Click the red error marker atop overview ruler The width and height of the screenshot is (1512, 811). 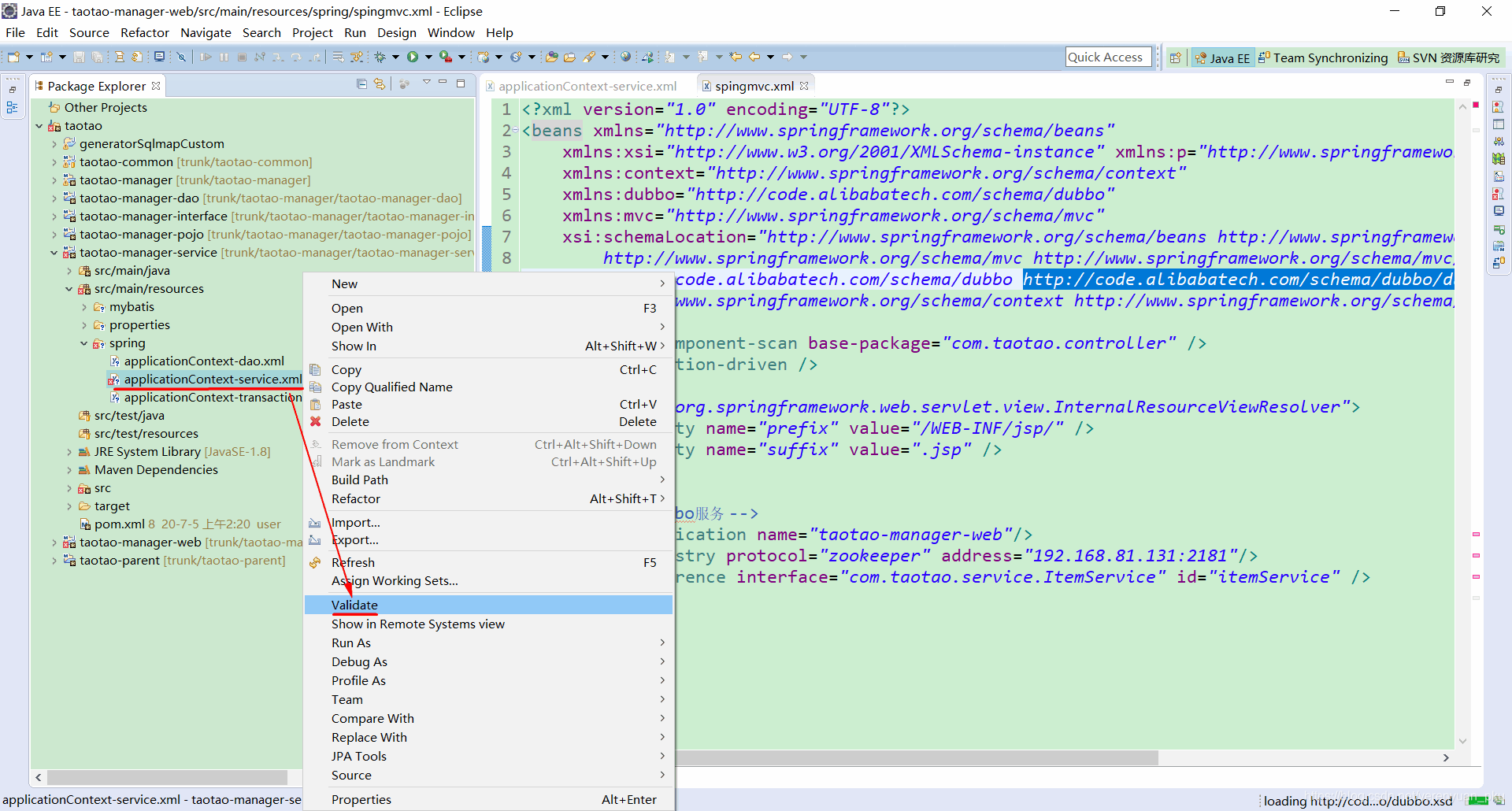pyautogui.click(x=1476, y=105)
